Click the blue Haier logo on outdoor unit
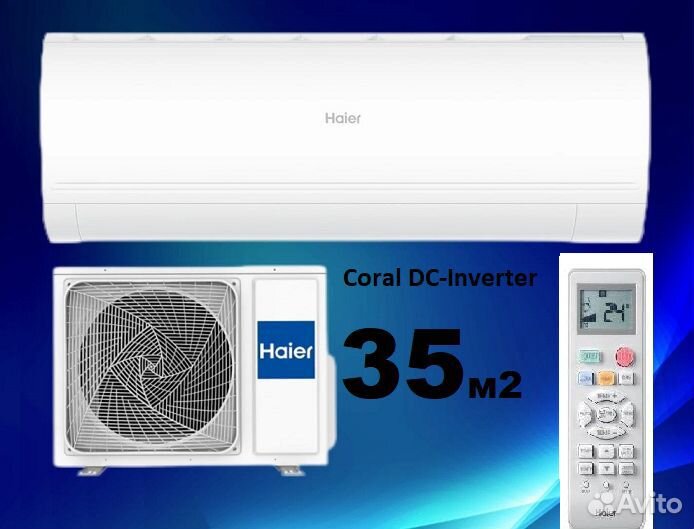The image size is (694, 529). click(x=286, y=350)
